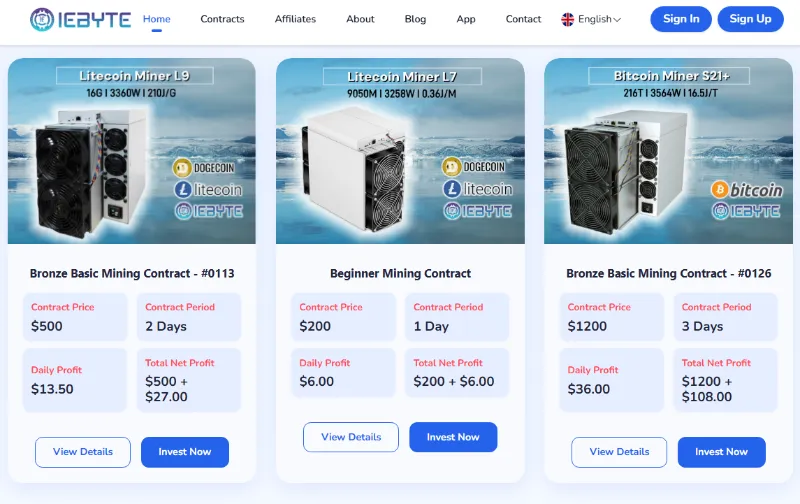Invest Now in Beginner Mining Contract
The height and width of the screenshot is (504, 800).
(x=453, y=437)
